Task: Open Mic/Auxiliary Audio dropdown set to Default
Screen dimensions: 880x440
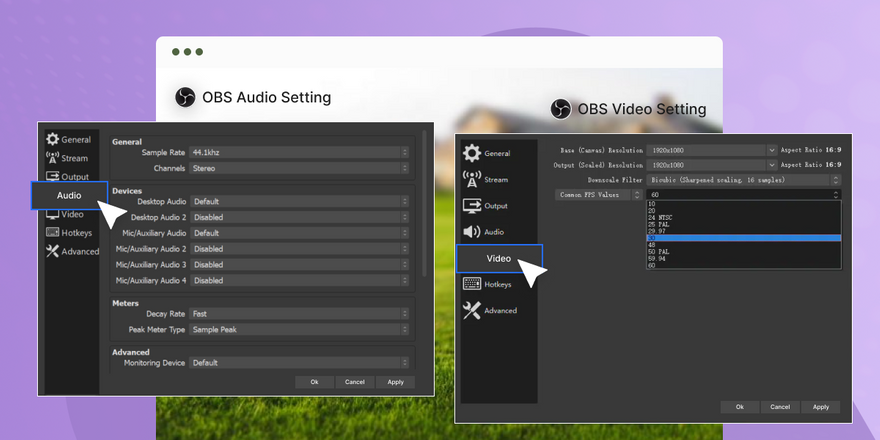Action: (x=300, y=233)
